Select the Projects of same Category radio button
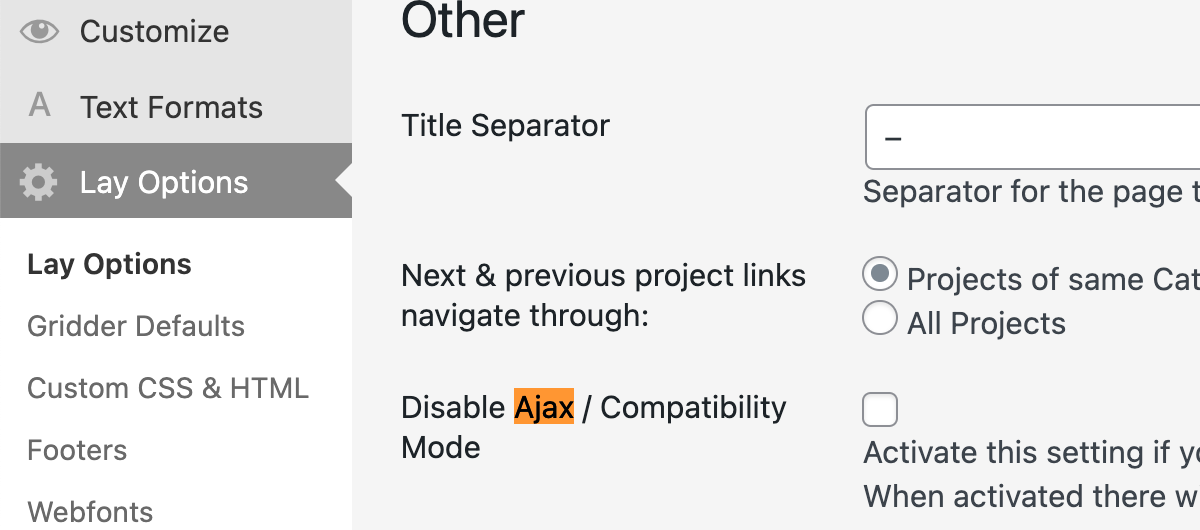This screenshot has height=530, width=1200. [x=880, y=275]
